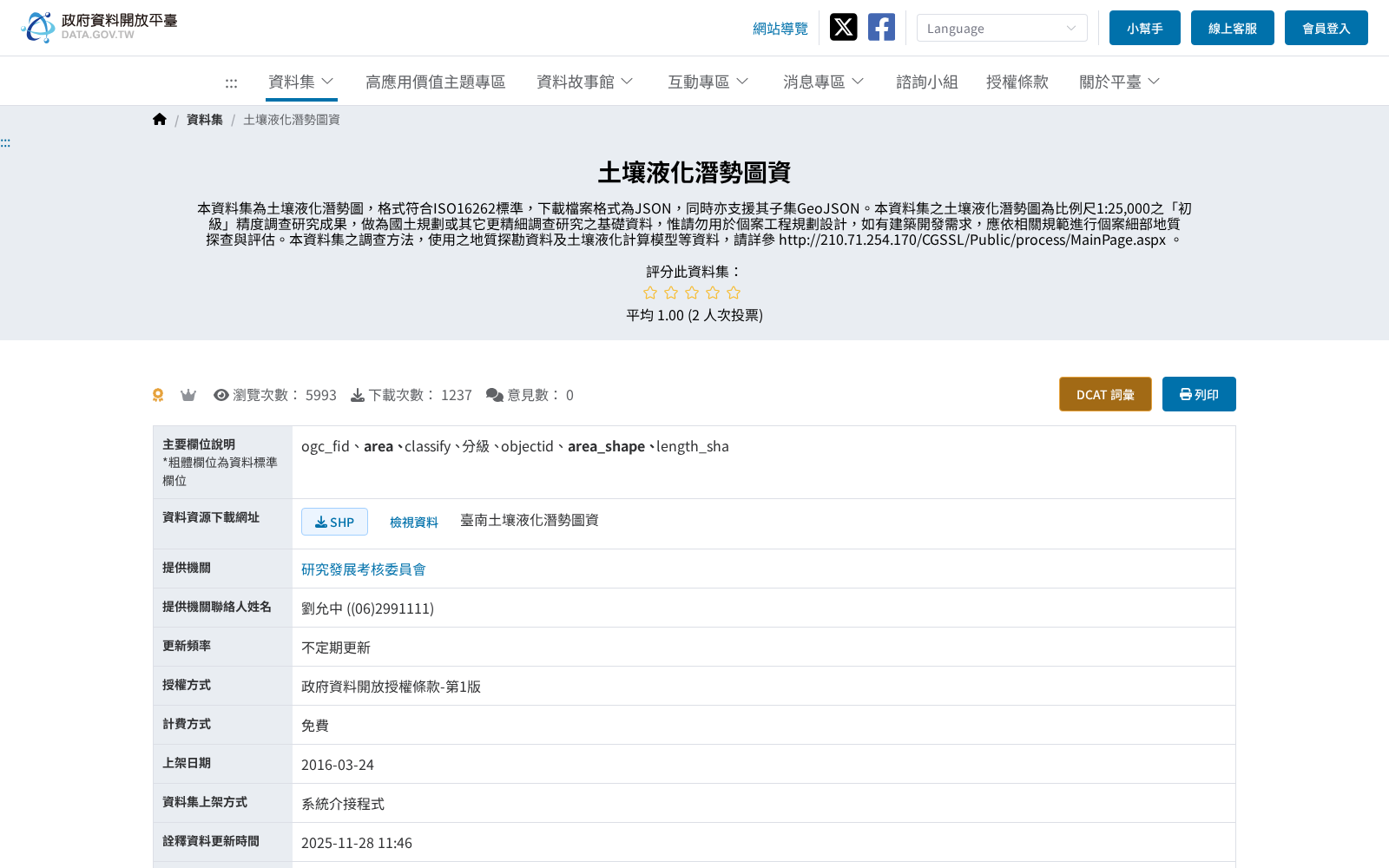Click the DCAT 詞彙 button
The height and width of the screenshot is (868, 1389).
(1105, 394)
